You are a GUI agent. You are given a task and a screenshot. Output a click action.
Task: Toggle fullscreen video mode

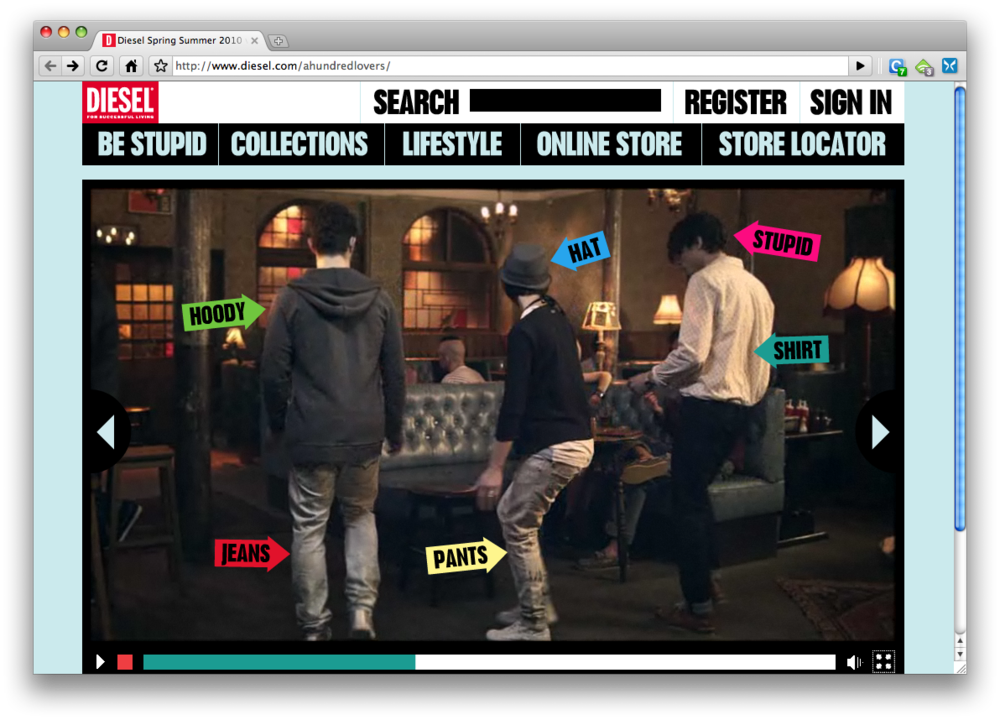click(x=883, y=662)
